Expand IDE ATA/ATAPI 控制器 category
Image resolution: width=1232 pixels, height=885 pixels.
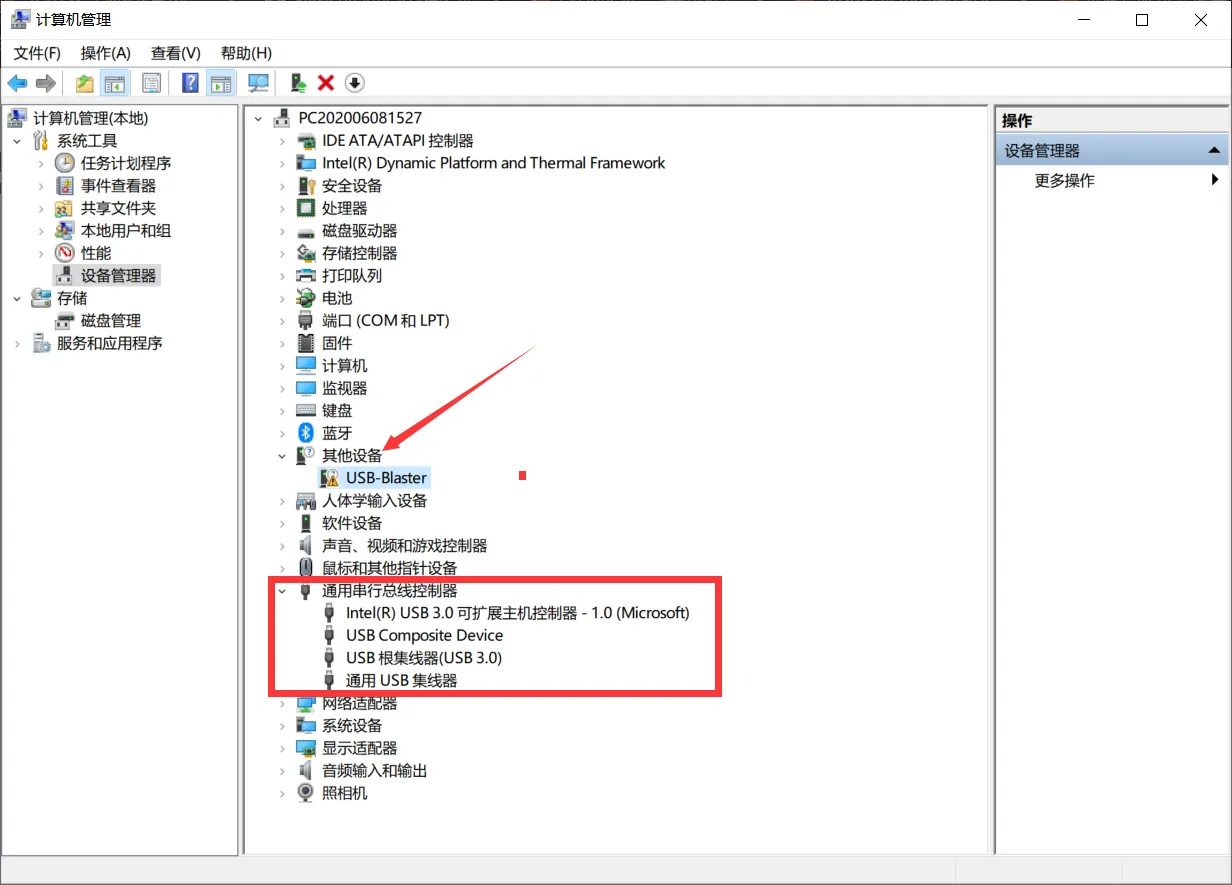click(283, 141)
